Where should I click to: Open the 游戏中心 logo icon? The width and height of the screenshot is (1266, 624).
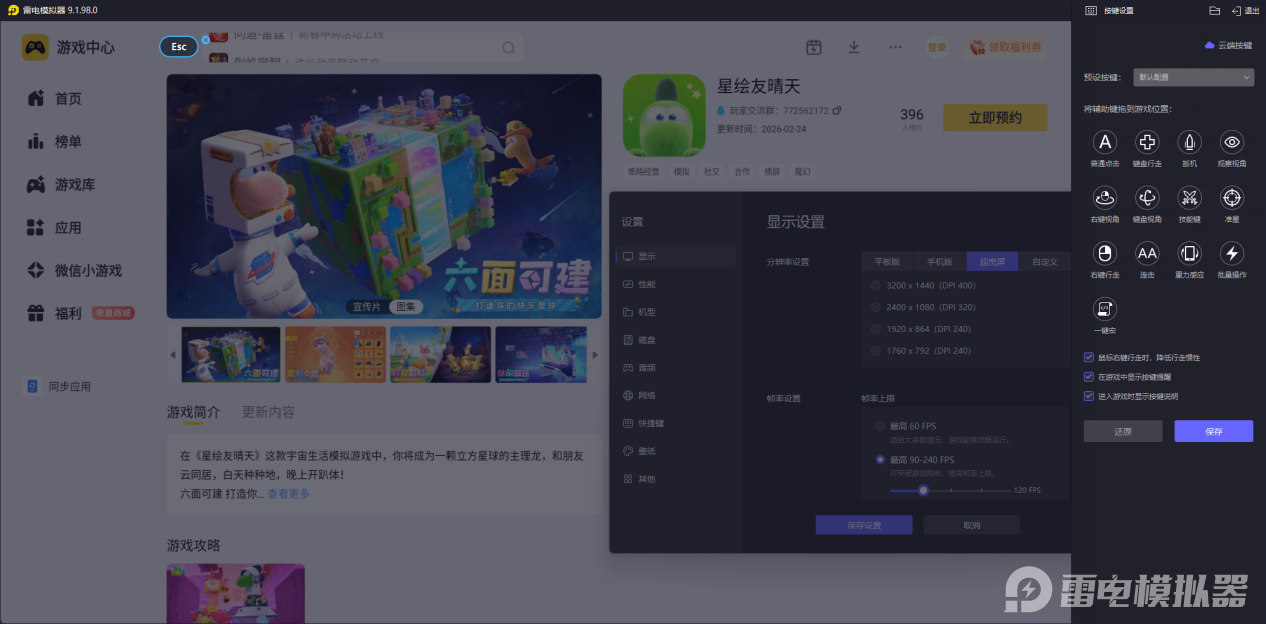tap(36, 47)
